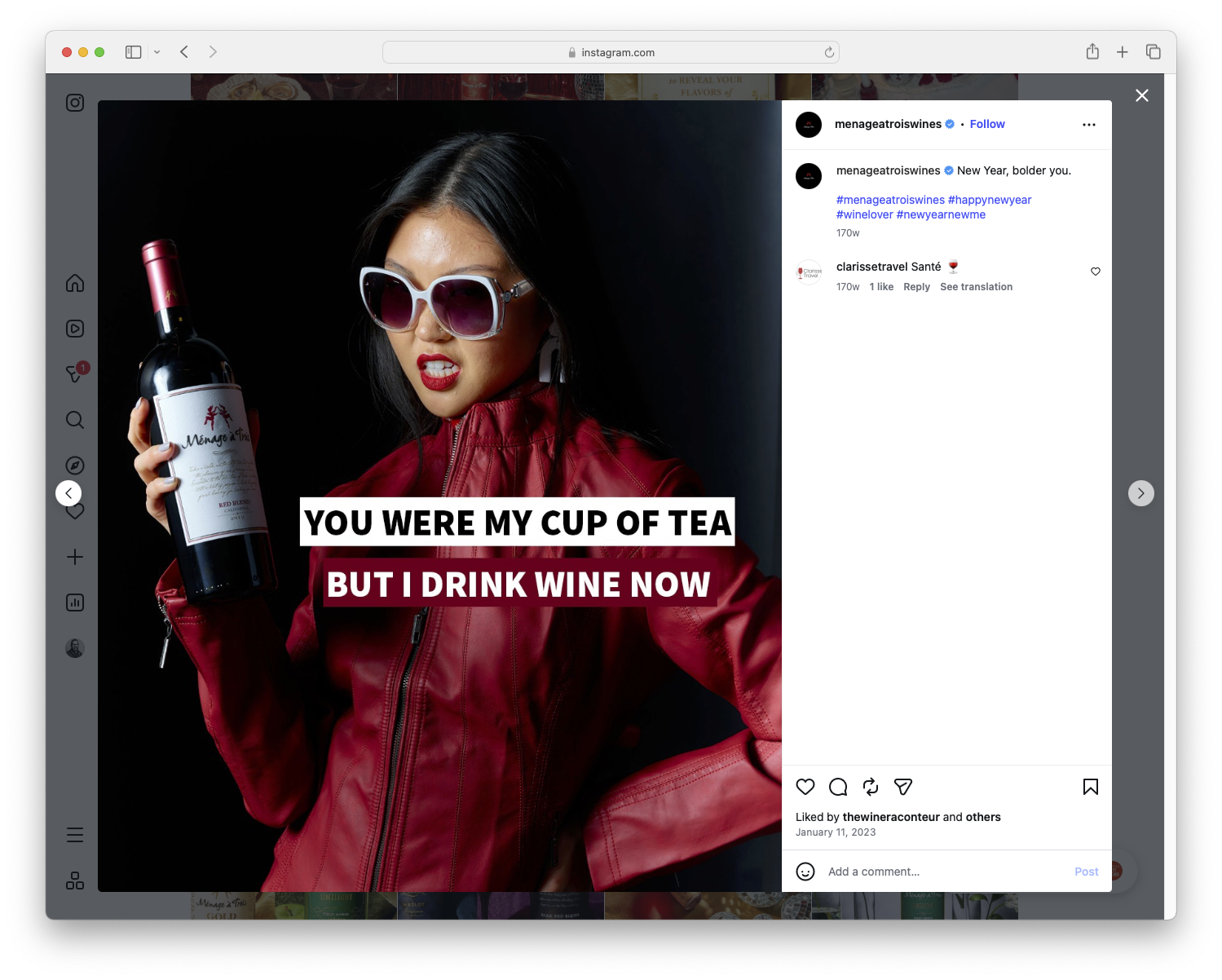Go back using the left chevron arrow
The image size is (1222, 980).
(68, 492)
